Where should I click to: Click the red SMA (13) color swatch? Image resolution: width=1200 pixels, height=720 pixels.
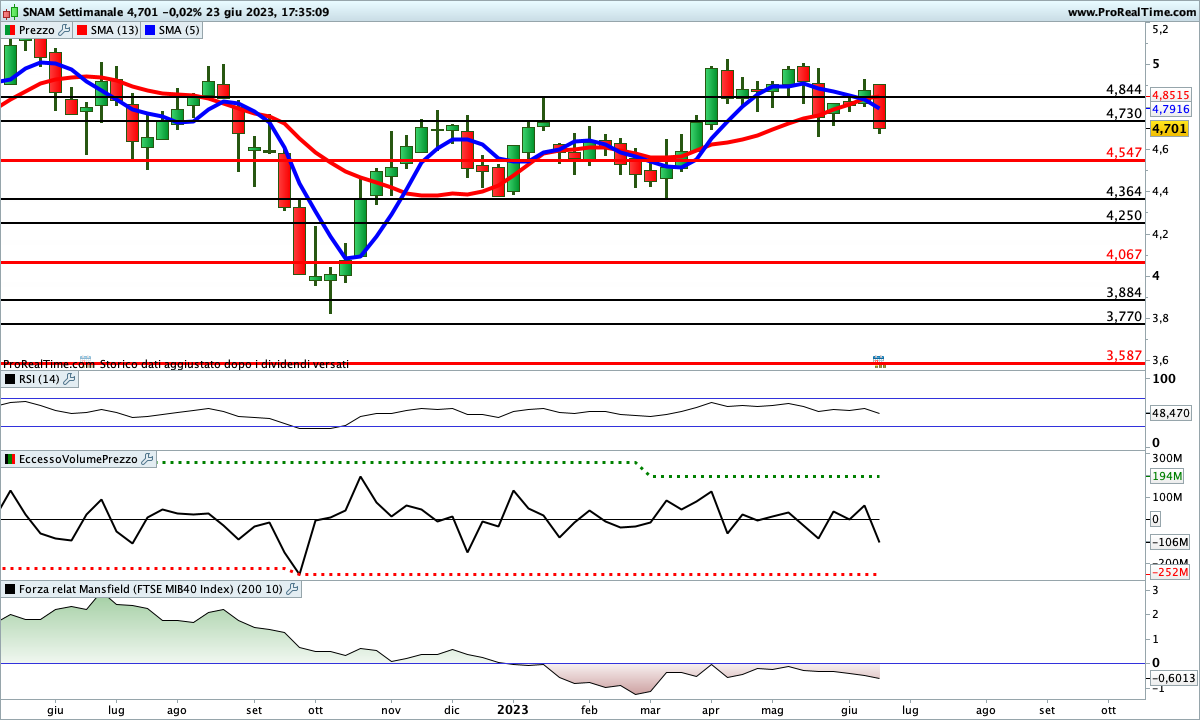[82, 30]
